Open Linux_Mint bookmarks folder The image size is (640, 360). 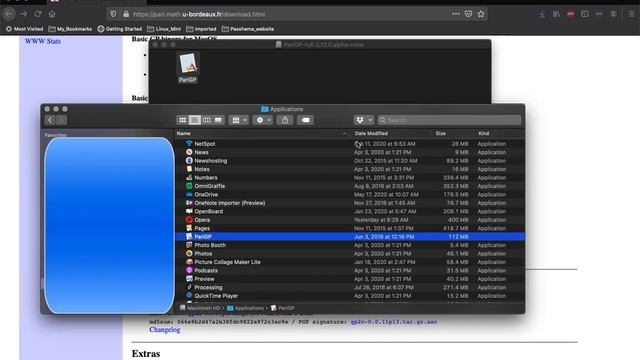(164, 29)
